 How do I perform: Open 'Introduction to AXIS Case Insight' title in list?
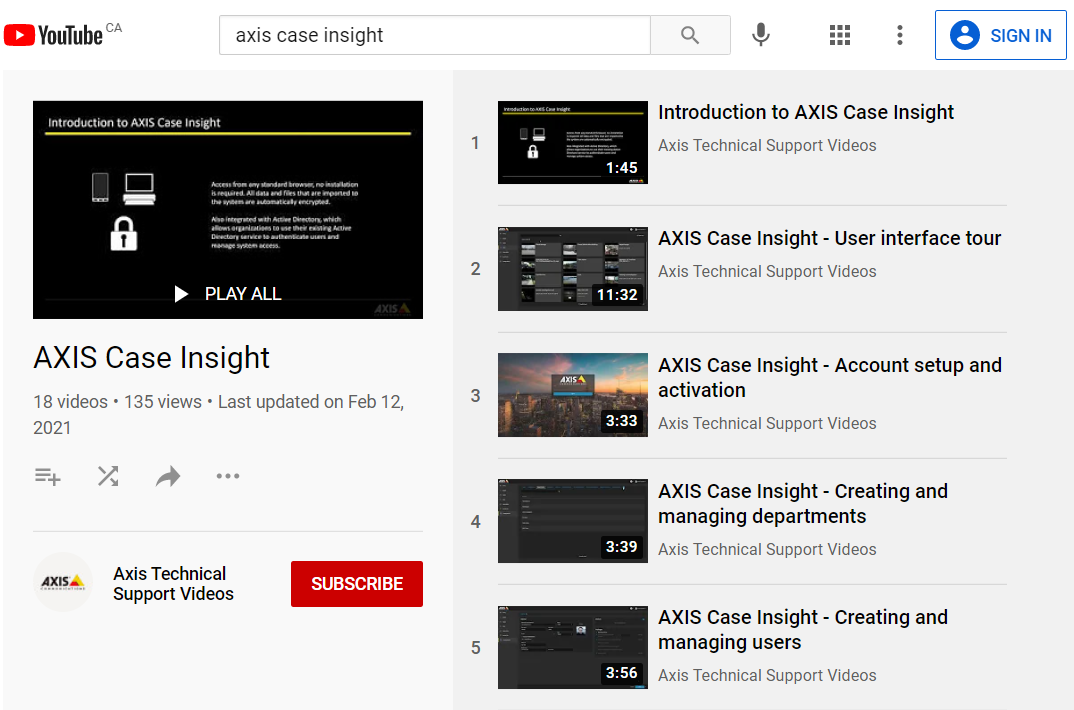coord(806,112)
